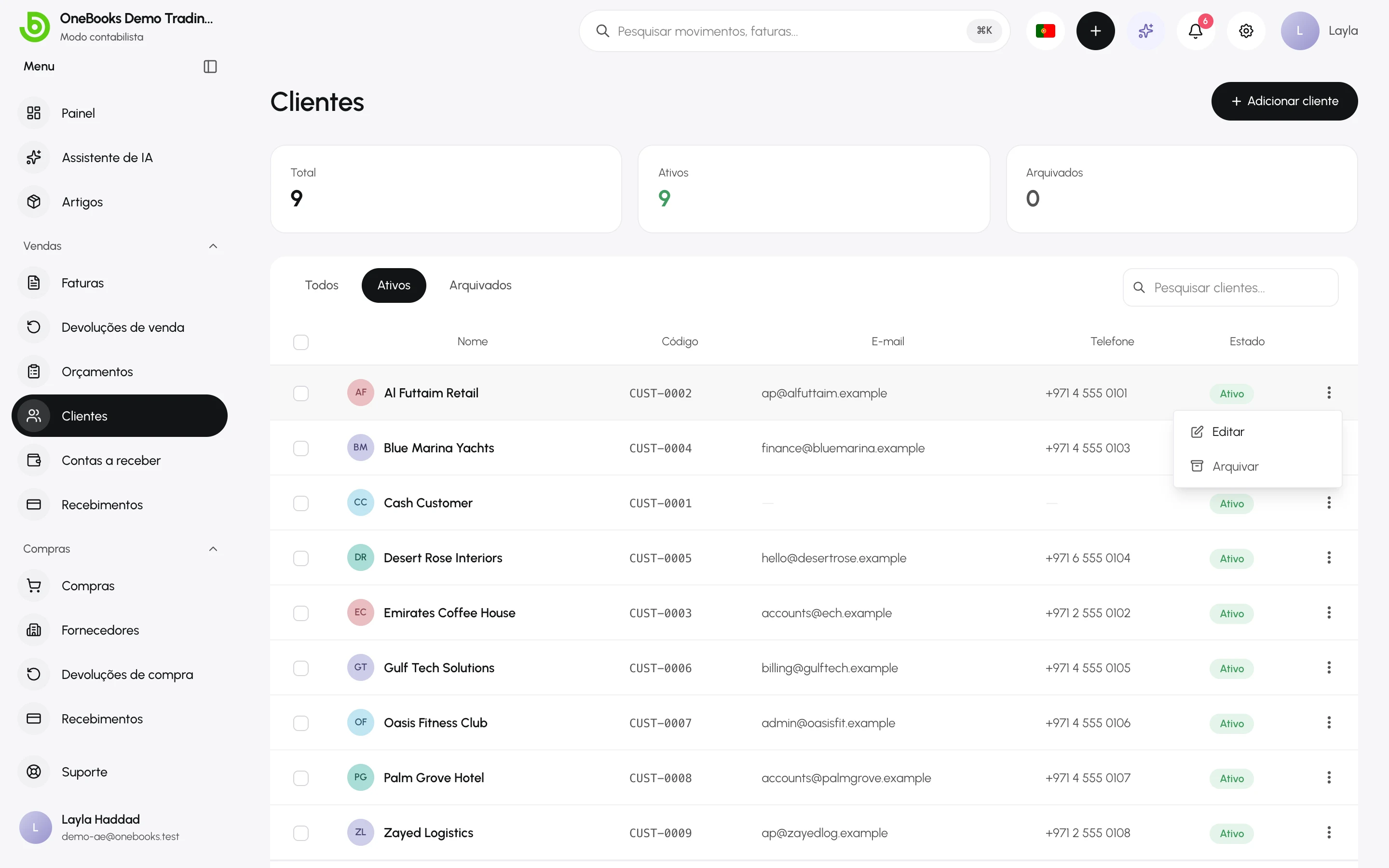Open row actions for Zayed Logistics

(1329, 832)
